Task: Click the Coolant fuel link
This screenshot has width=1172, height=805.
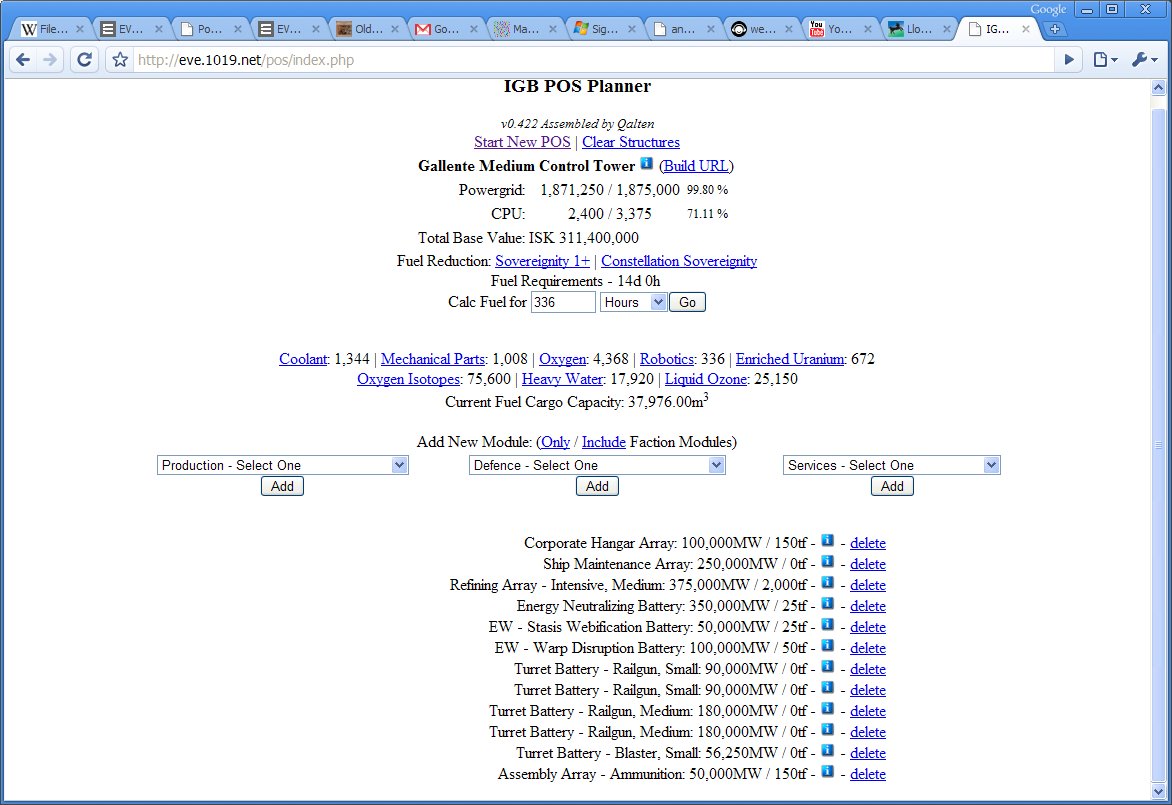Action: click(x=303, y=359)
